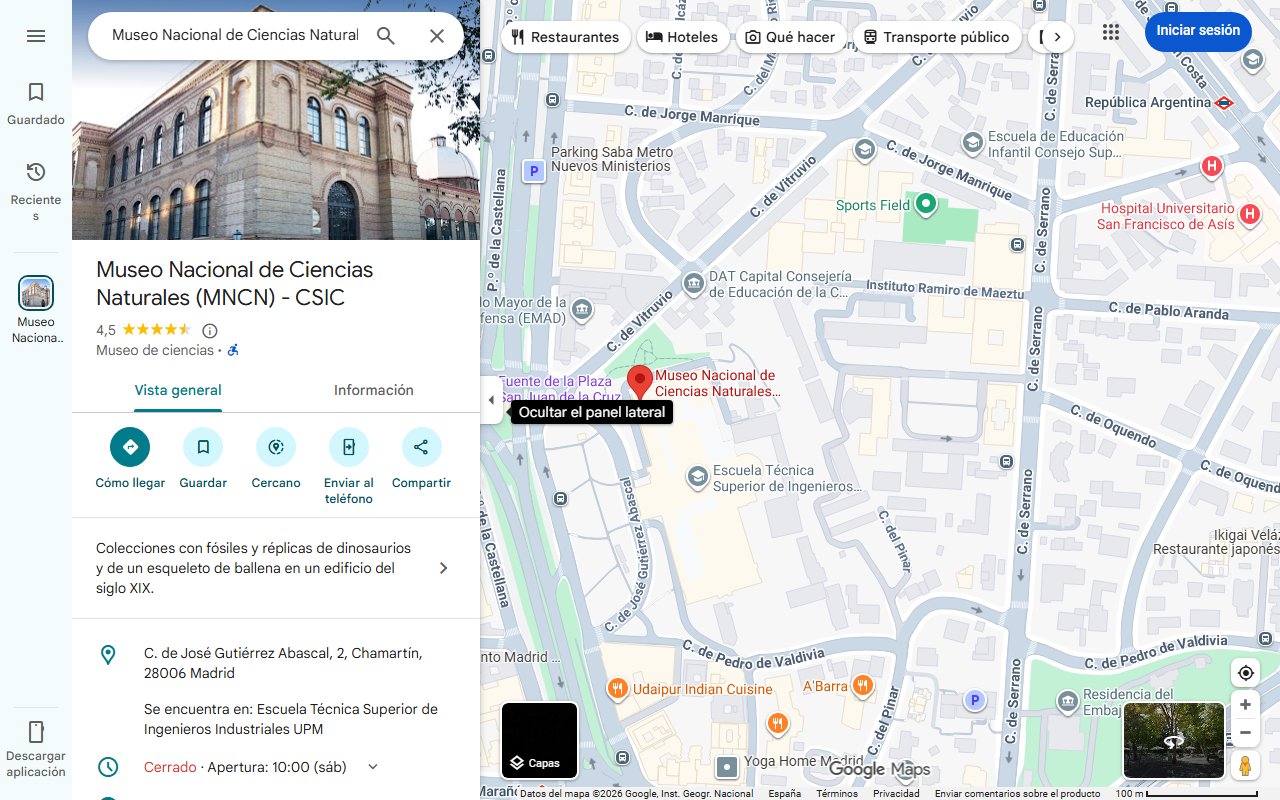Click the Iniciar sesión button
This screenshot has height=800, width=1280.
point(1198,31)
